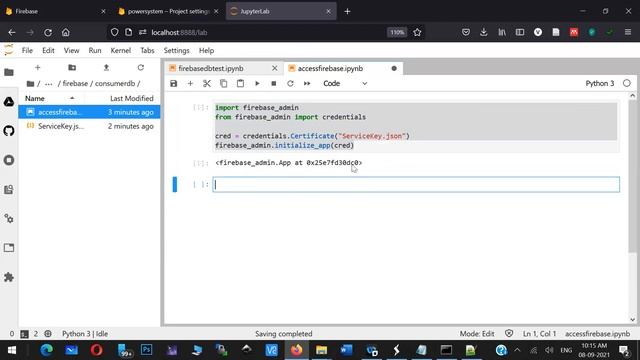Bookmark this page with star icon
This screenshot has width=640, height=360.
coord(417,32)
